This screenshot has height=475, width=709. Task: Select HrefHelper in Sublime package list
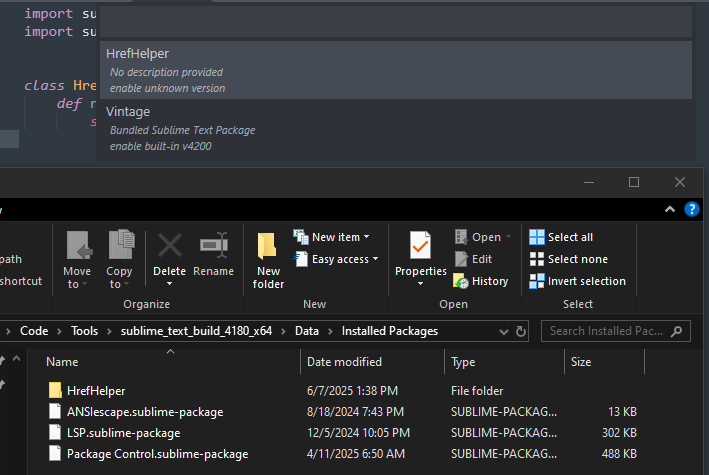pyautogui.click(x=396, y=70)
